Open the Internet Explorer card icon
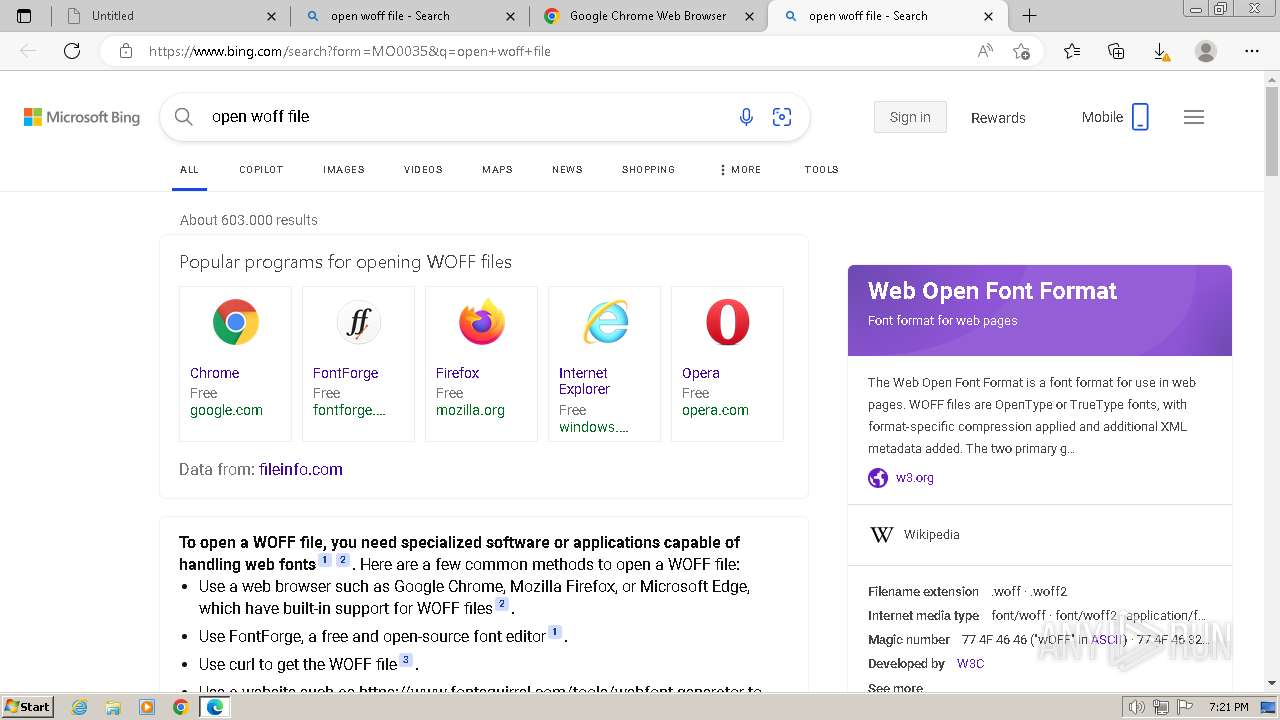The height and width of the screenshot is (720, 1280). pos(605,322)
